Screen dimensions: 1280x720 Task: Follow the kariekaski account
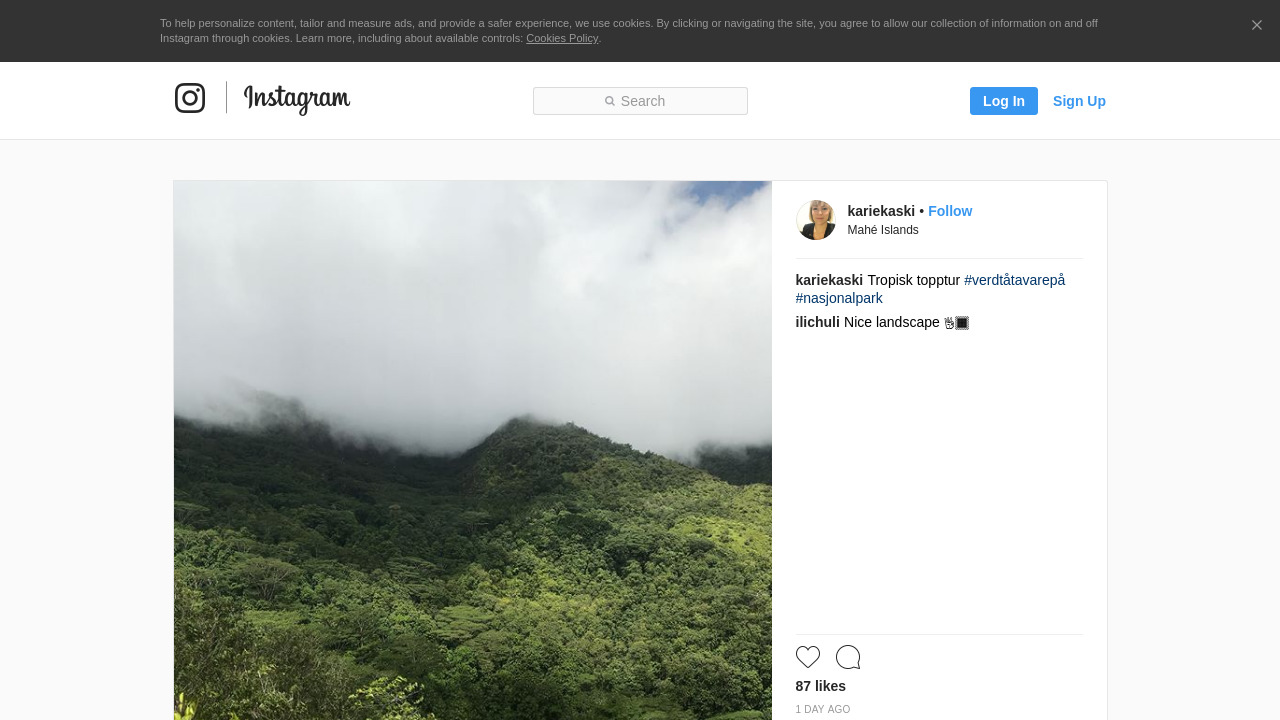coord(950,211)
